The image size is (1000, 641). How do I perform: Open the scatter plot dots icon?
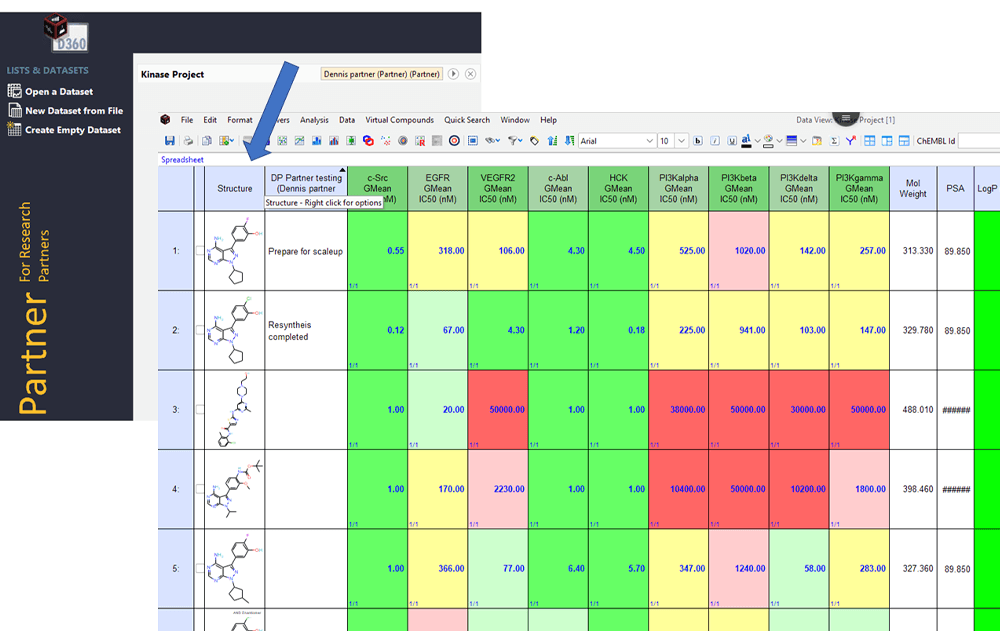(x=385, y=141)
